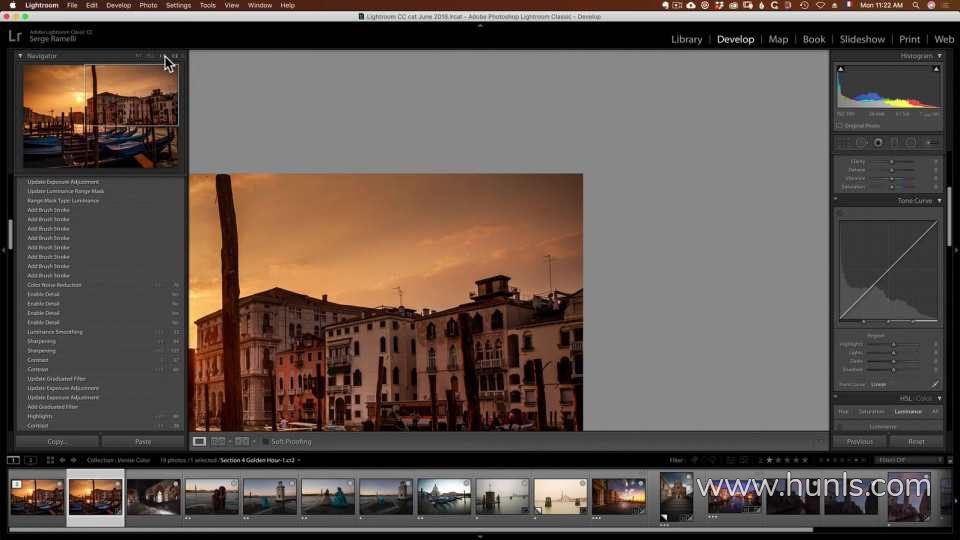Toggle the Original Photo checkbox
The image size is (960, 540).
(840, 126)
